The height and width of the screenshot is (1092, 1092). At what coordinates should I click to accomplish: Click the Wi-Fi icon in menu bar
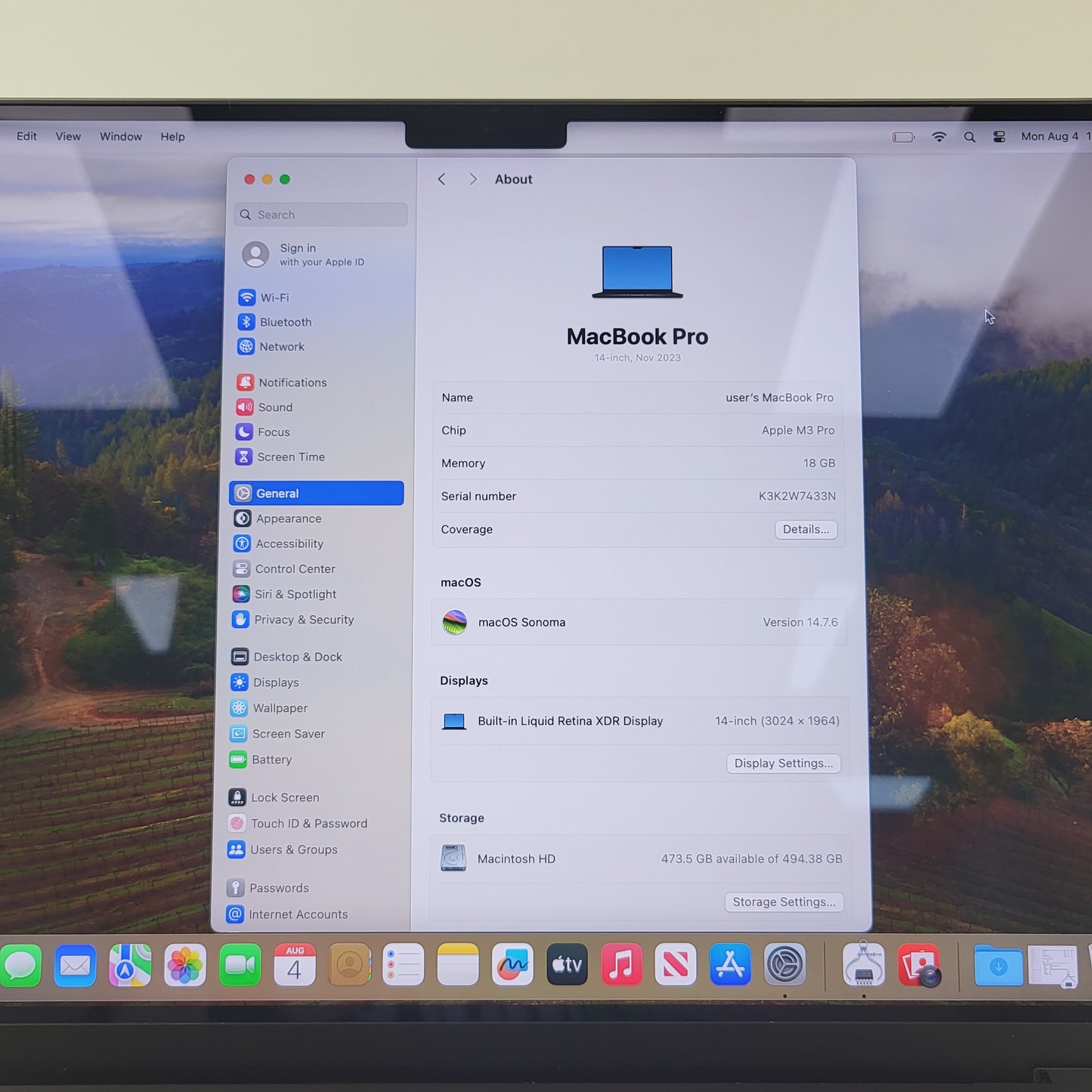coord(939,137)
